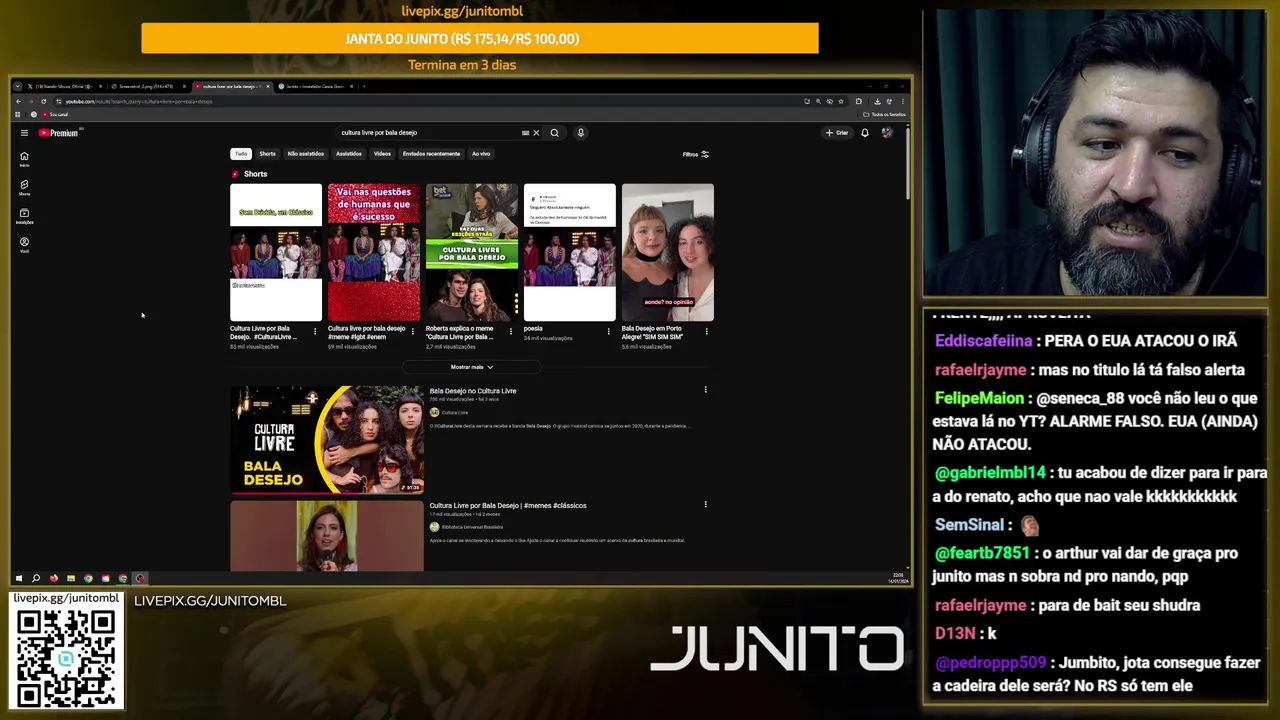This screenshot has height=720, width=1280.
Task: Click the browser address bar URL
Action: coord(139,101)
